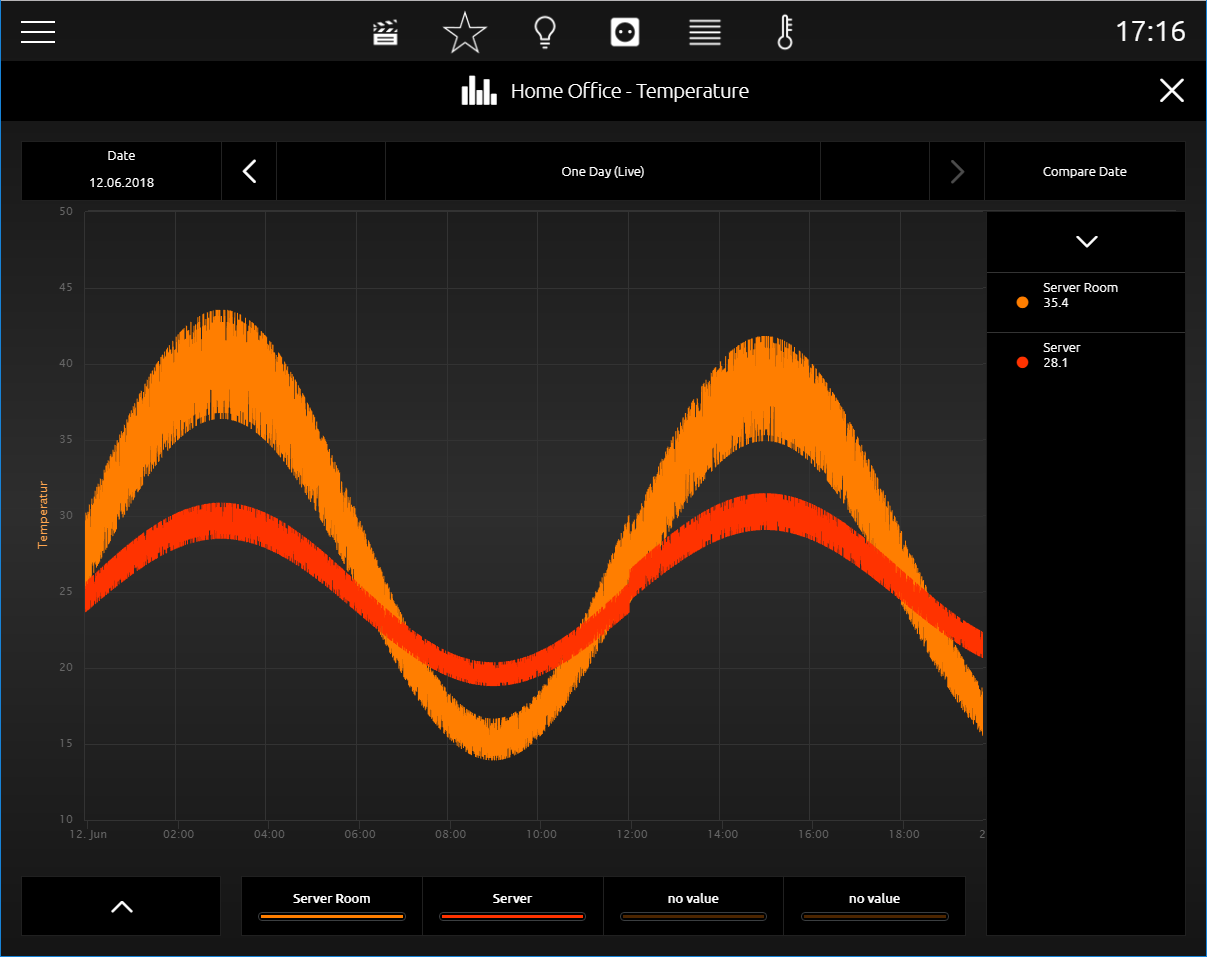1207x957 pixels.
Task: Open the scenes clapperboard icon
Action: [385, 33]
